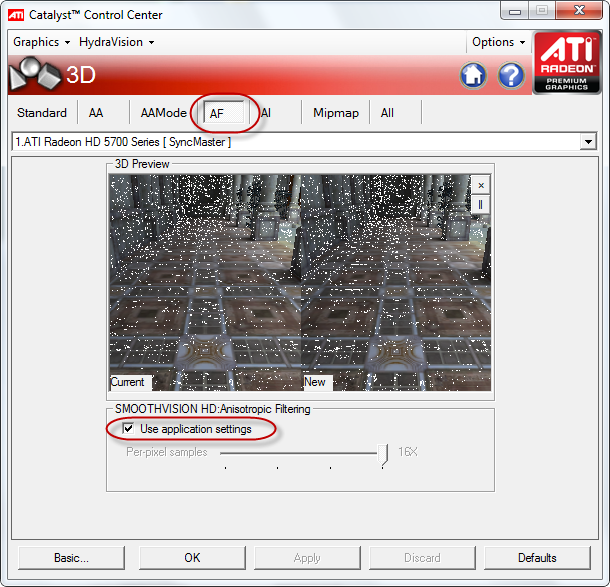Click the Apply button
Screen dimensions: 610x587
[x=307, y=558]
